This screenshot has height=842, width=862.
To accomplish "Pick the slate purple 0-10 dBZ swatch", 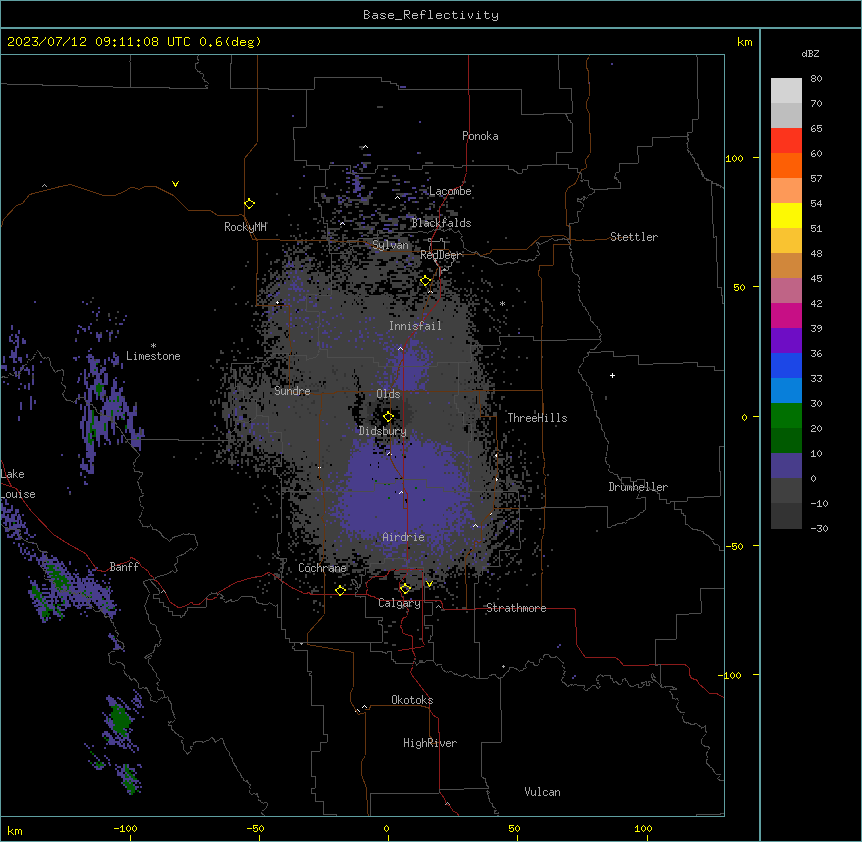I will [x=786, y=466].
